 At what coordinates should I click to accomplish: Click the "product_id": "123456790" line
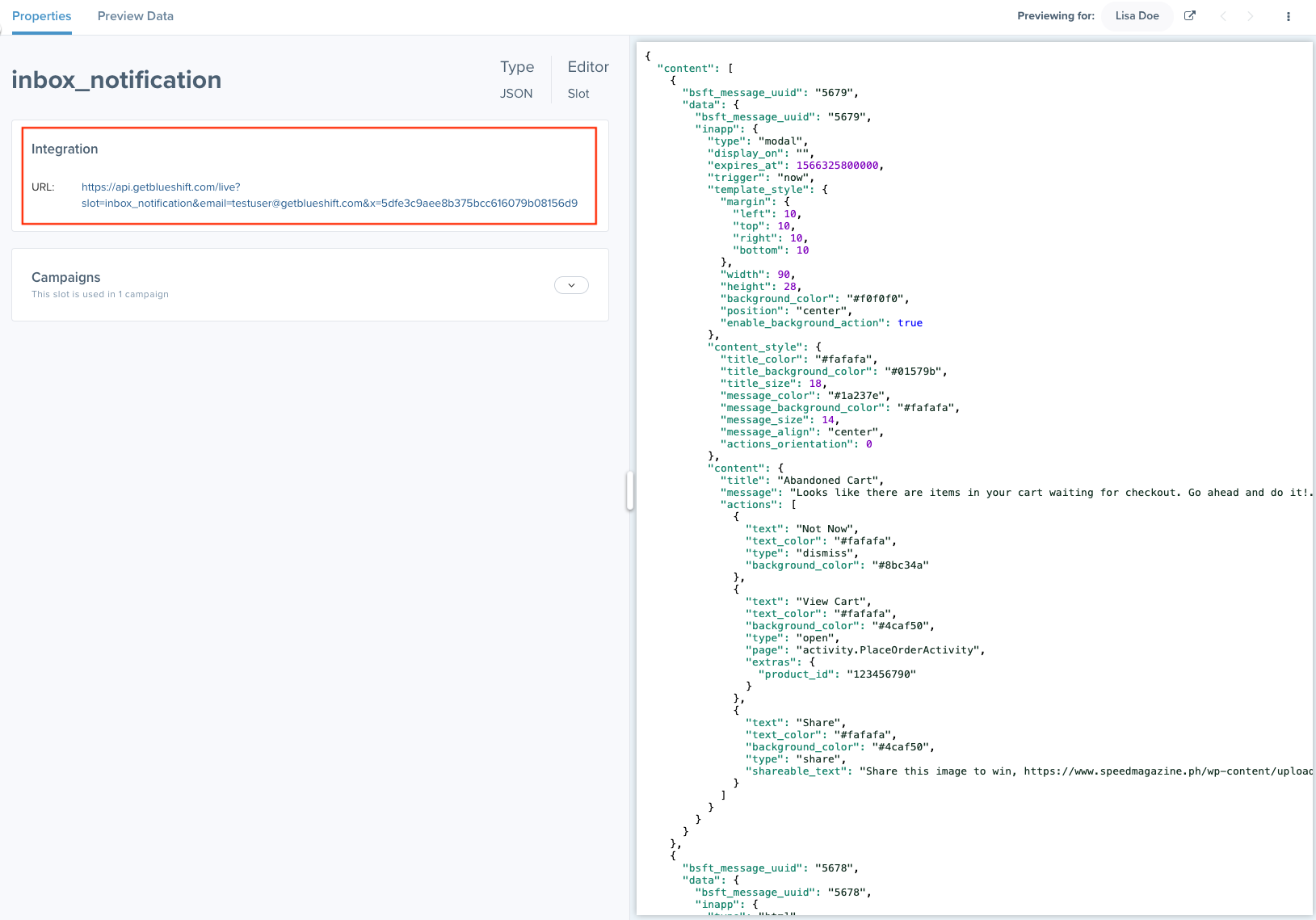837,674
